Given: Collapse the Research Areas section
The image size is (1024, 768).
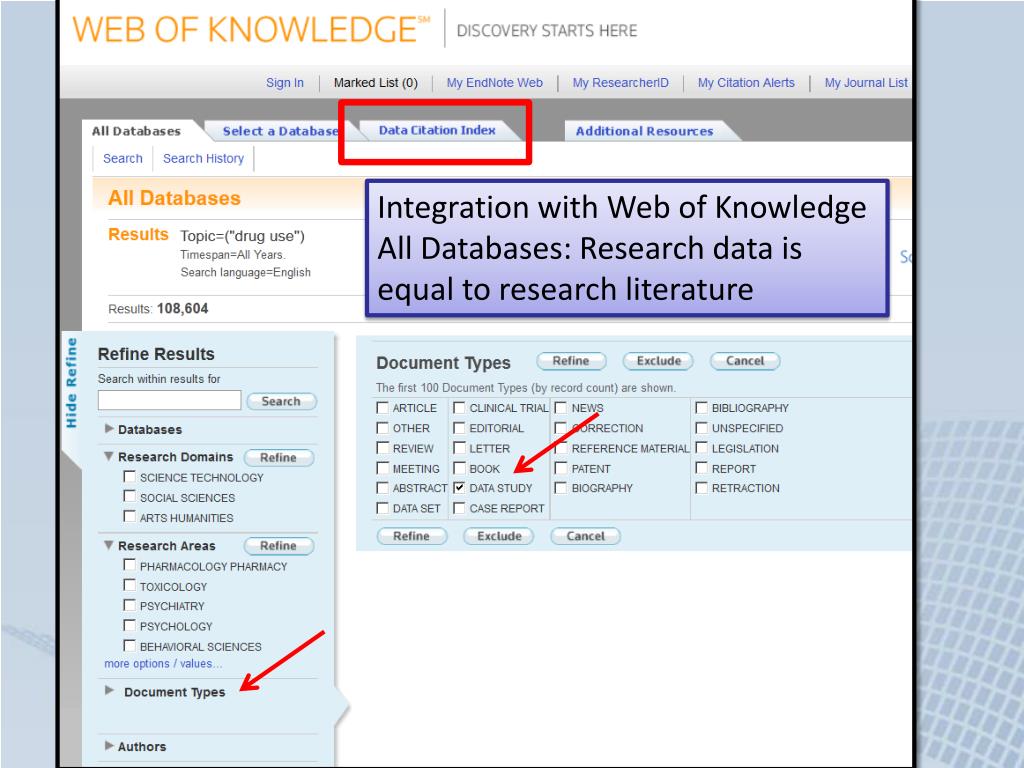Looking at the screenshot, I should [x=108, y=545].
